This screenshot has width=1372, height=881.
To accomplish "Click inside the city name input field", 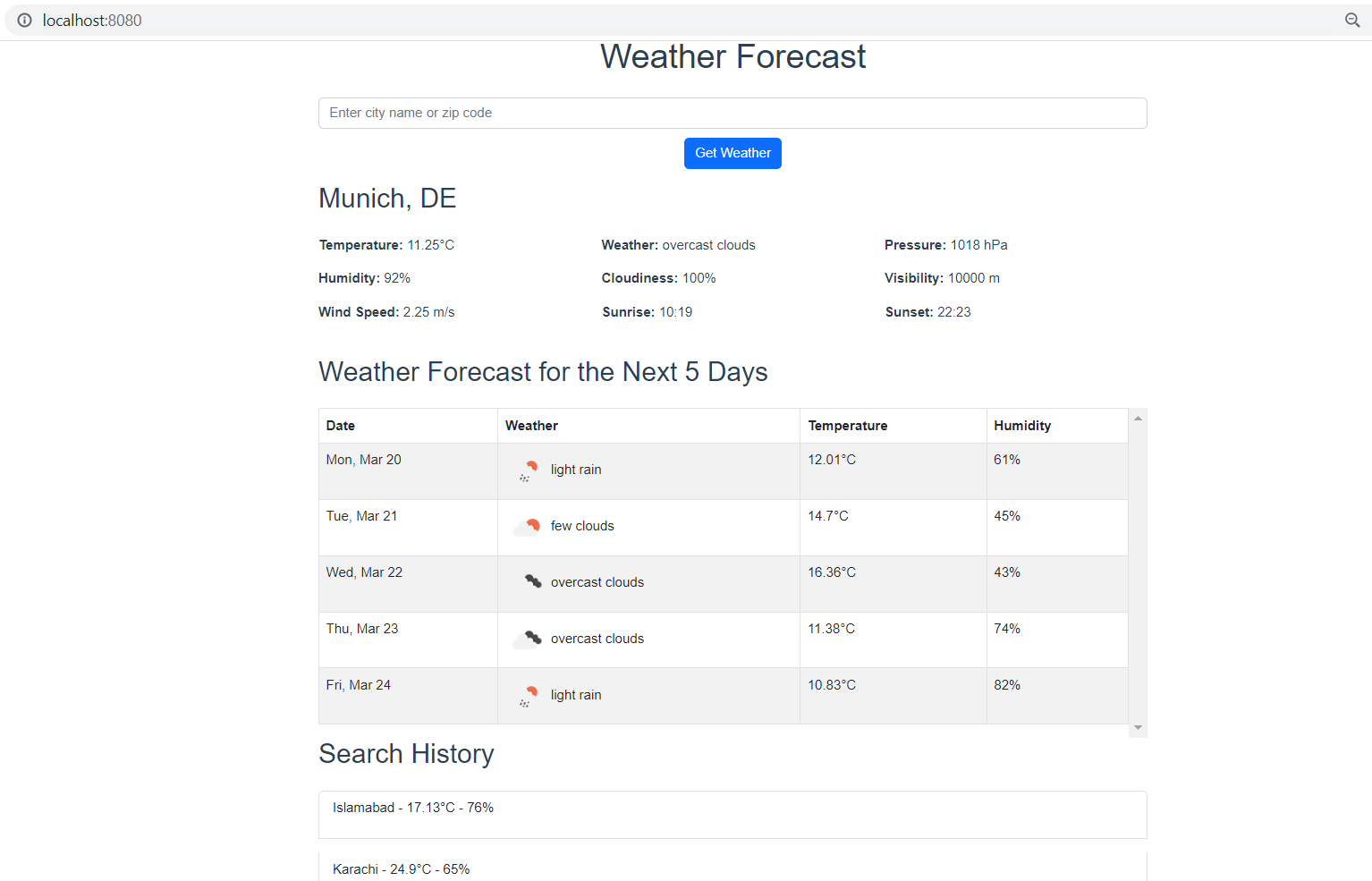I will (733, 113).
